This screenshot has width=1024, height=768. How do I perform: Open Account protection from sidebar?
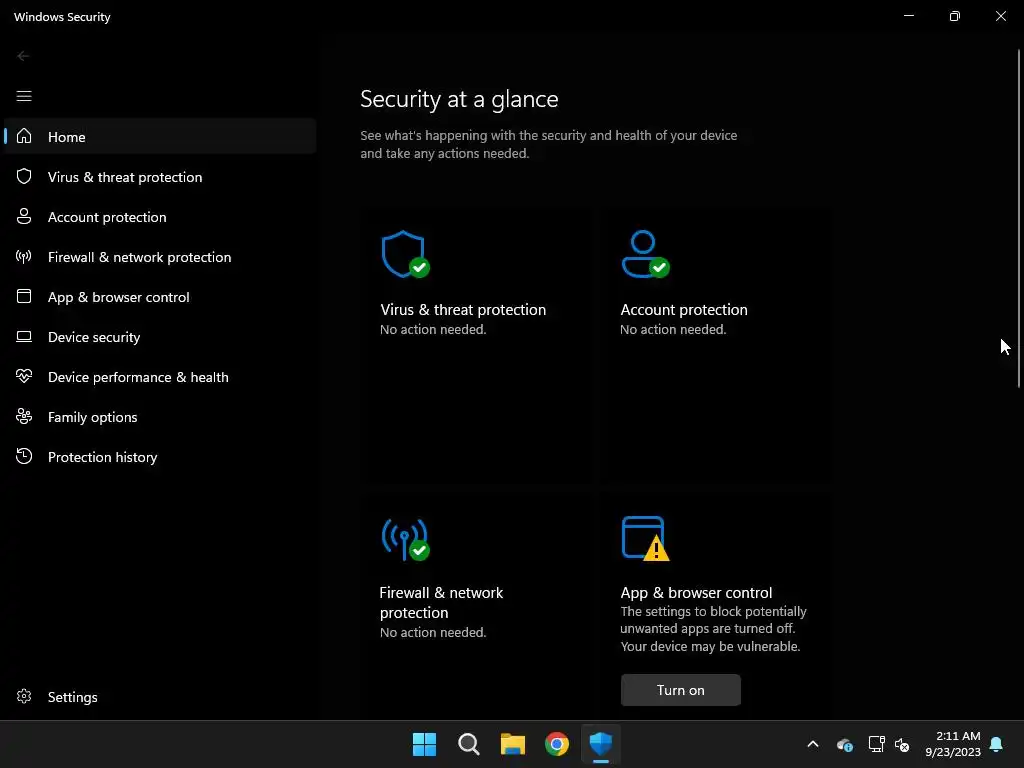point(160,217)
